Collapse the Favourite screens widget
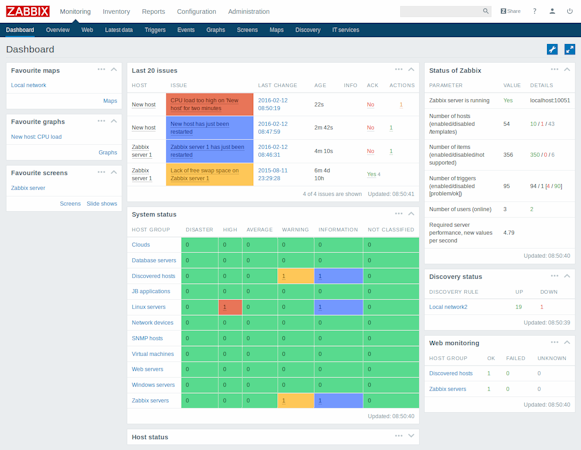 click(x=114, y=172)
